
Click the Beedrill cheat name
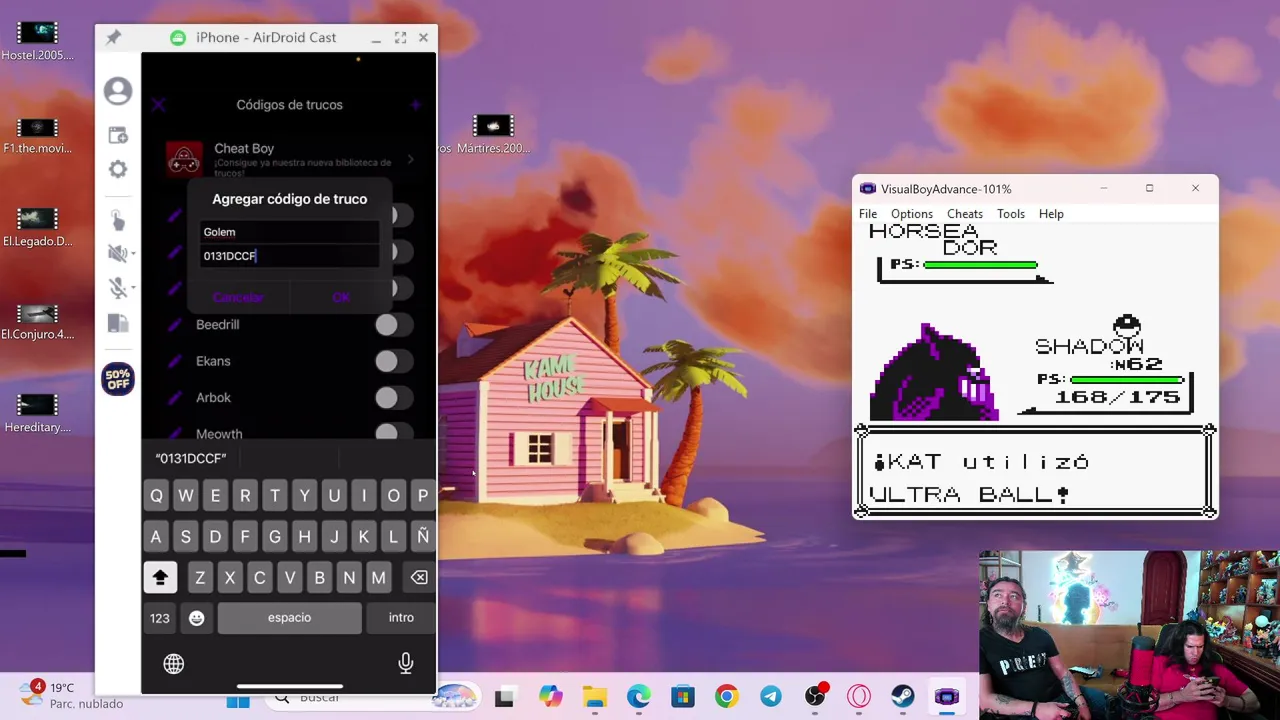tap(218, 325)
